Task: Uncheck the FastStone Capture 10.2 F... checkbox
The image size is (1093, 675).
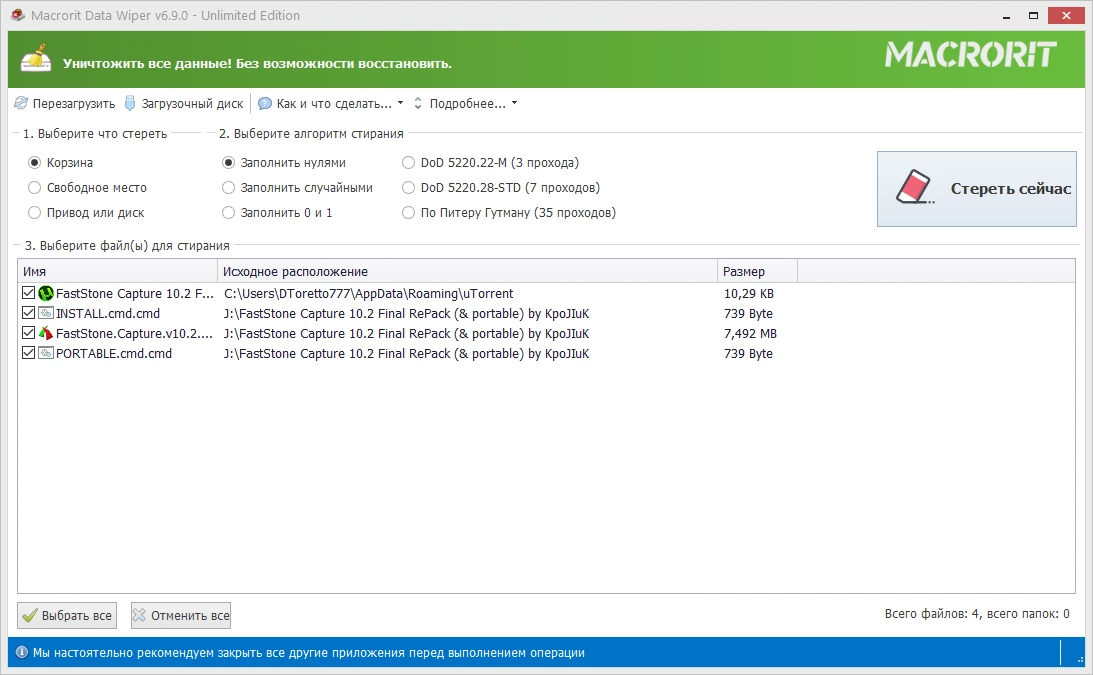Action: tap(29, 293)
